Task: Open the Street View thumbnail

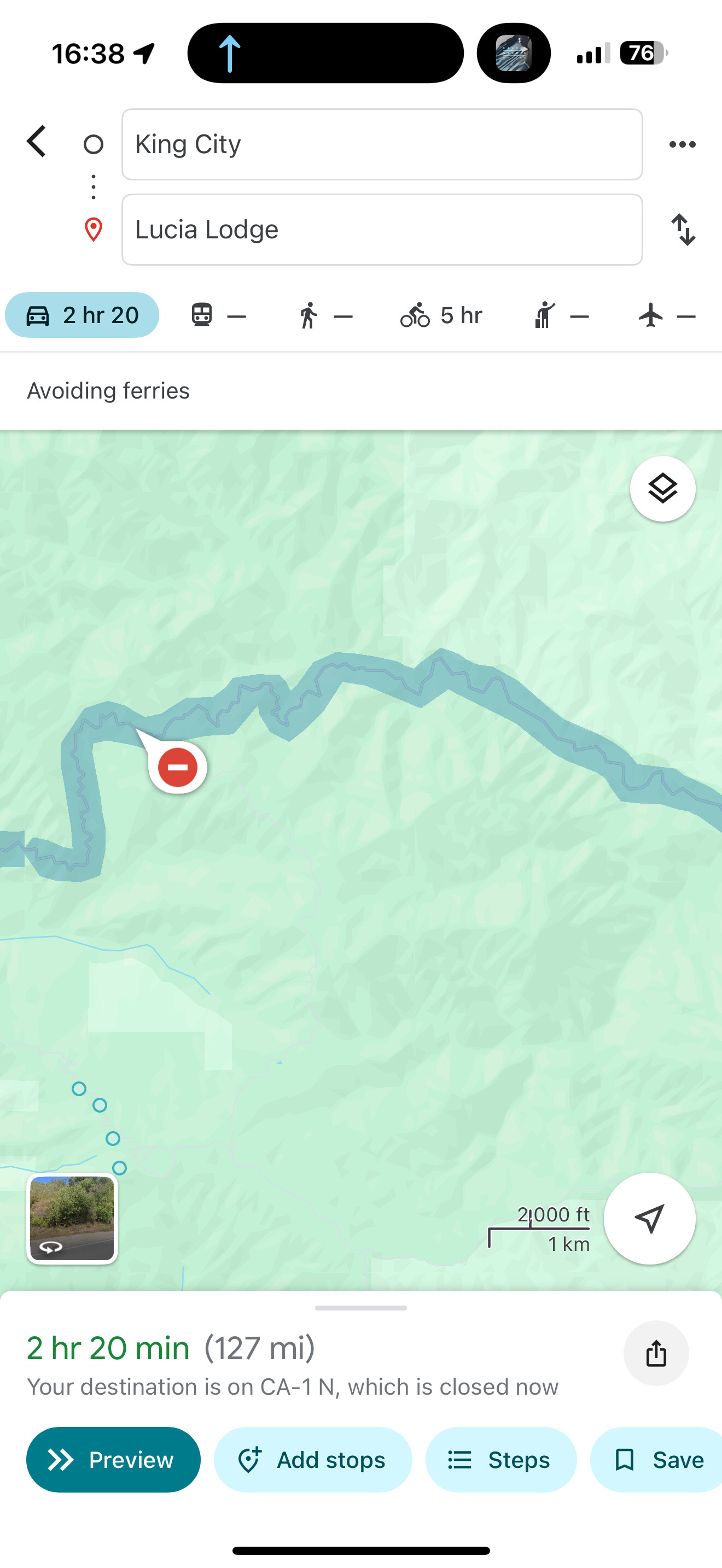Action: tap(72, 1219)
